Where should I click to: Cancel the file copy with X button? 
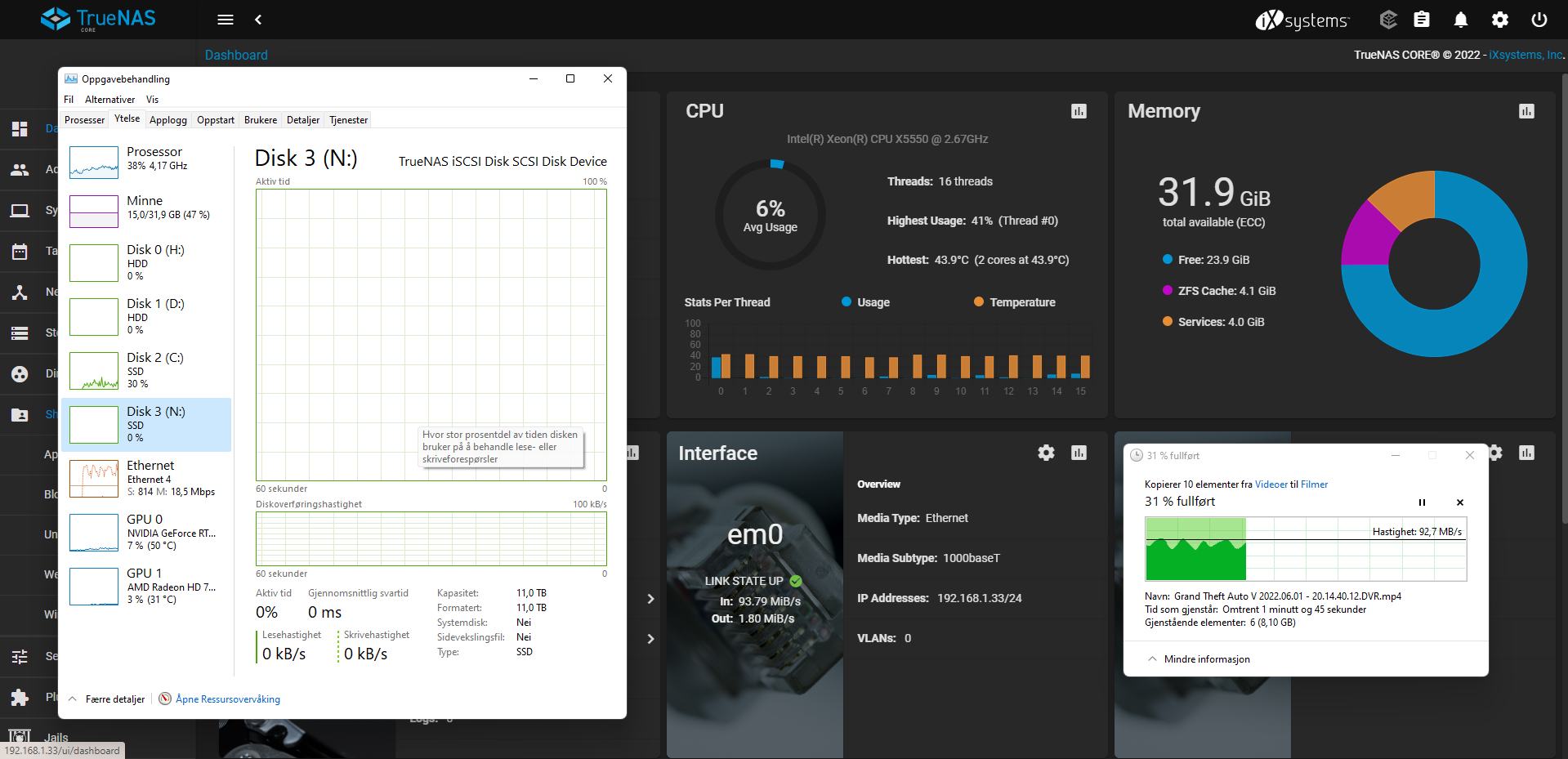pyautogui.click(x=1459, y=502)
